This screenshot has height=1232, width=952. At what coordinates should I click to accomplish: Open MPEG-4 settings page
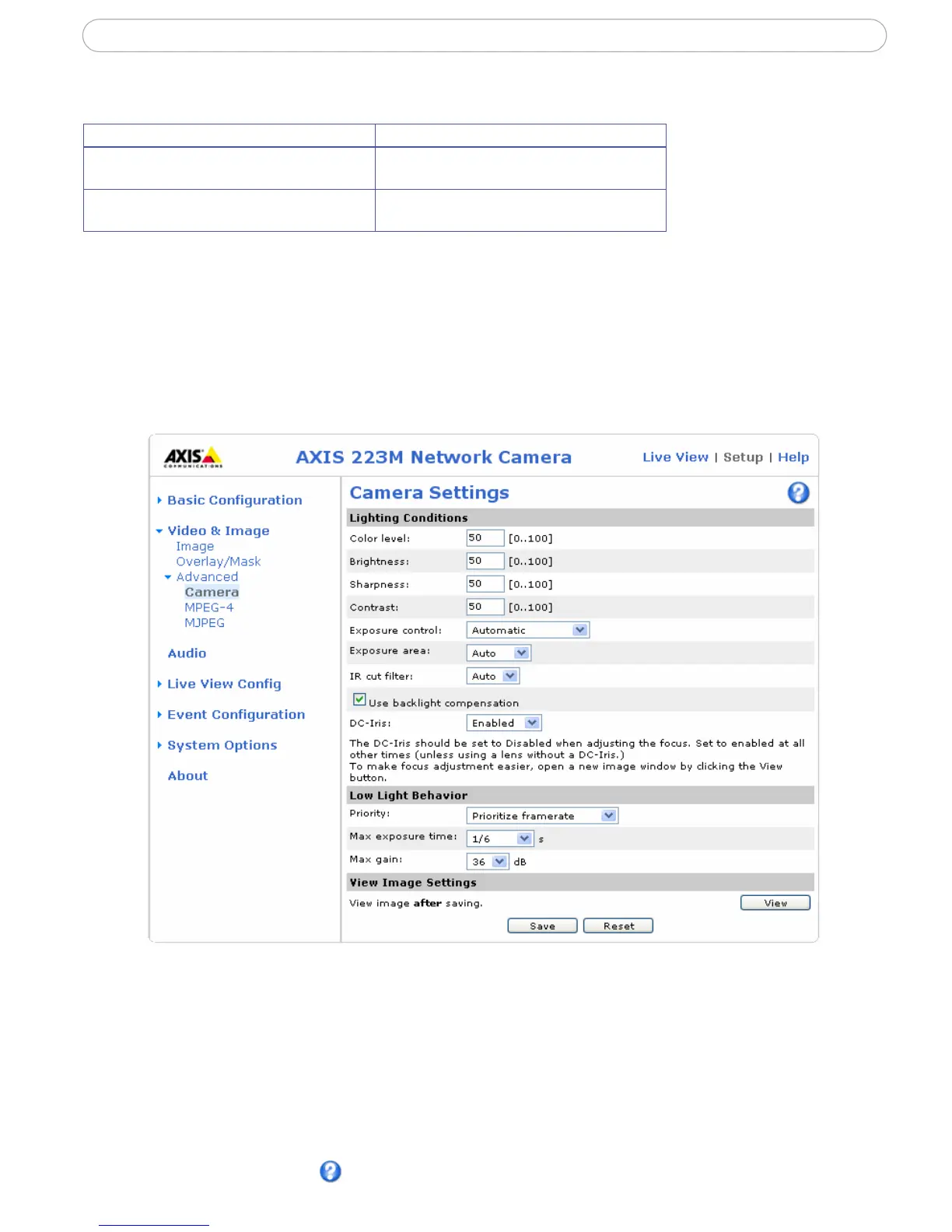[208, 607]
